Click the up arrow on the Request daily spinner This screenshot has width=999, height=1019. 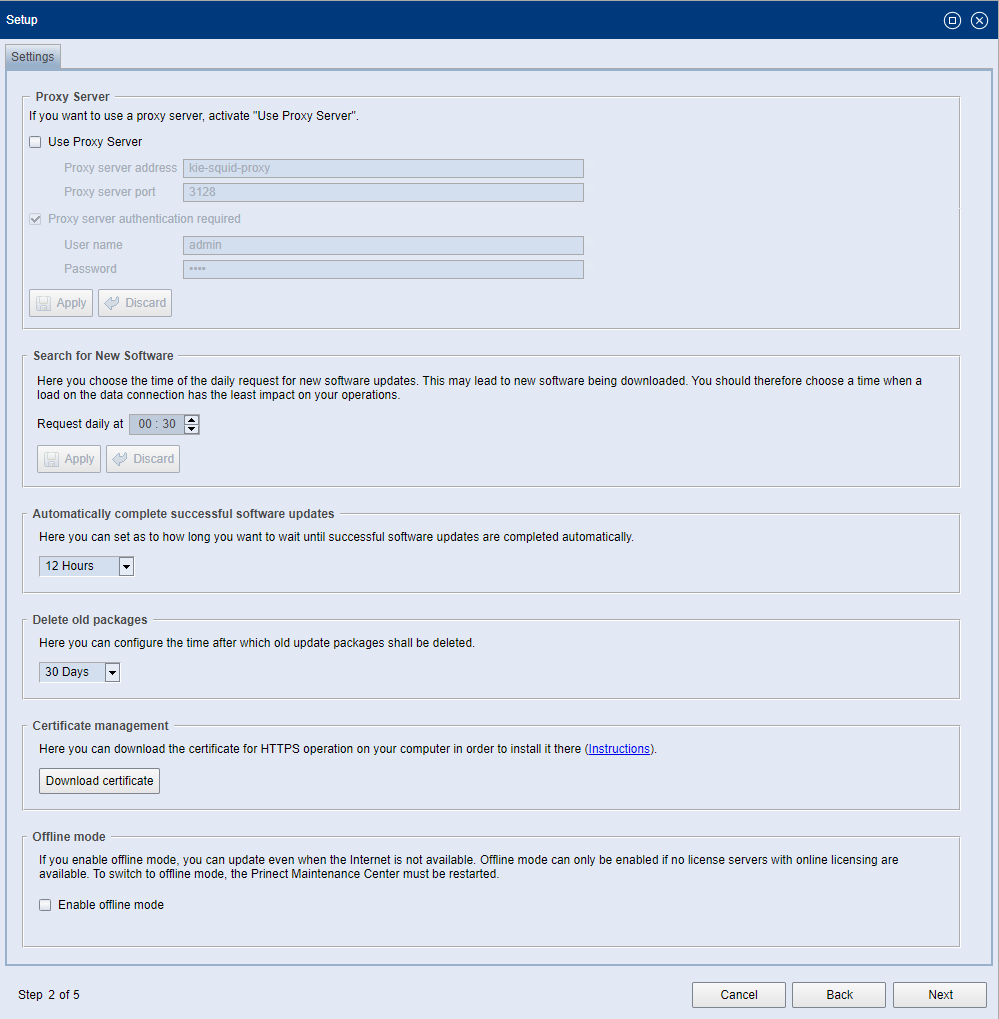coord(191,419)
